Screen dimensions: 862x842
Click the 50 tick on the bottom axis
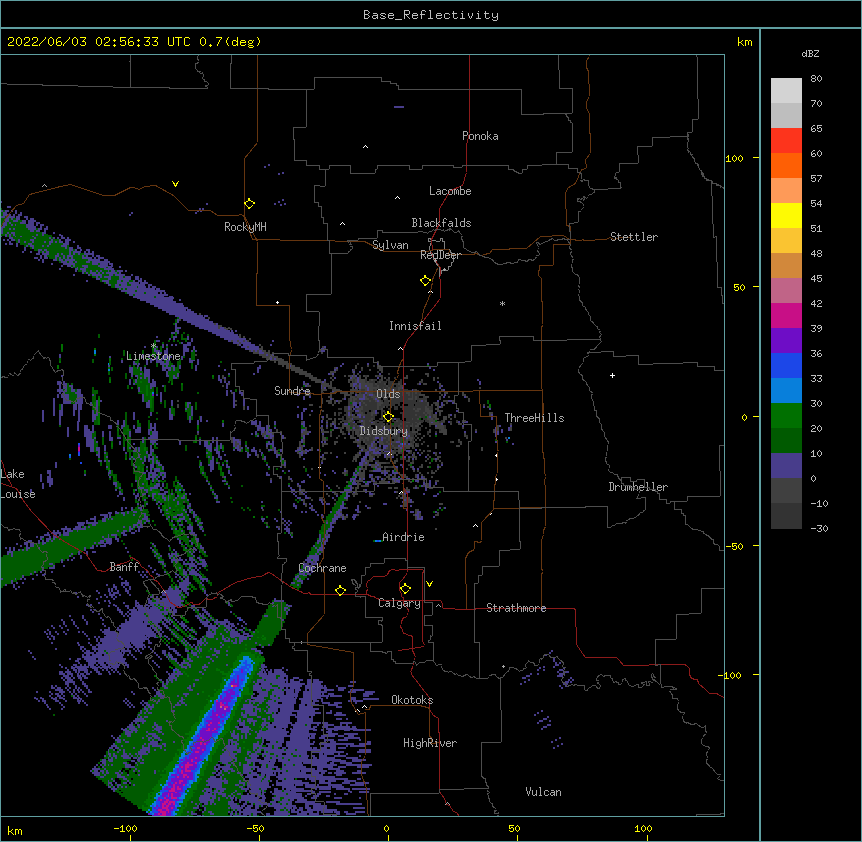514,828
